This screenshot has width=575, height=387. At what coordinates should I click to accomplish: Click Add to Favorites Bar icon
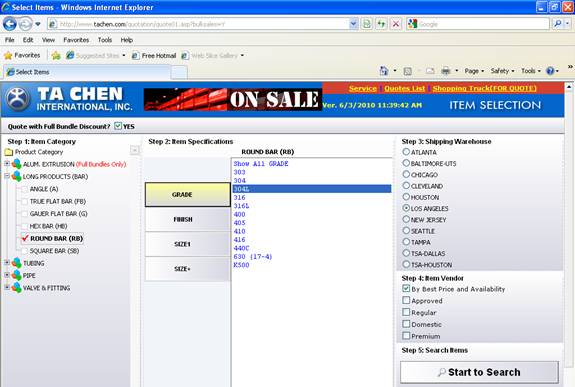click(56, 55)
